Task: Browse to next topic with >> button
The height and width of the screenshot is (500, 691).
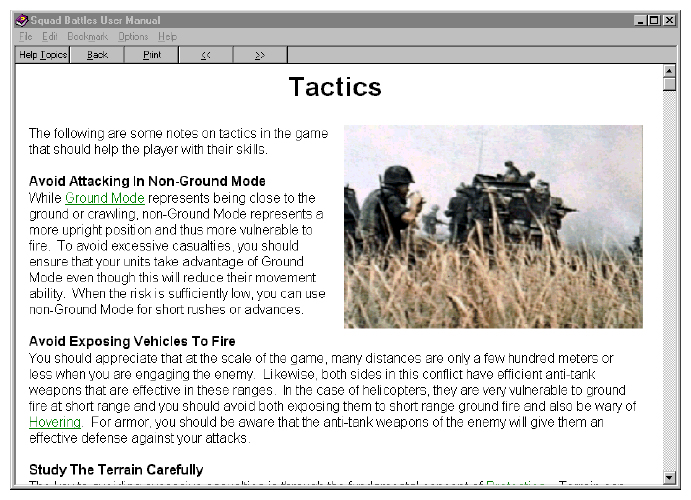Action: pyautogui.click(x=260, y=55)
